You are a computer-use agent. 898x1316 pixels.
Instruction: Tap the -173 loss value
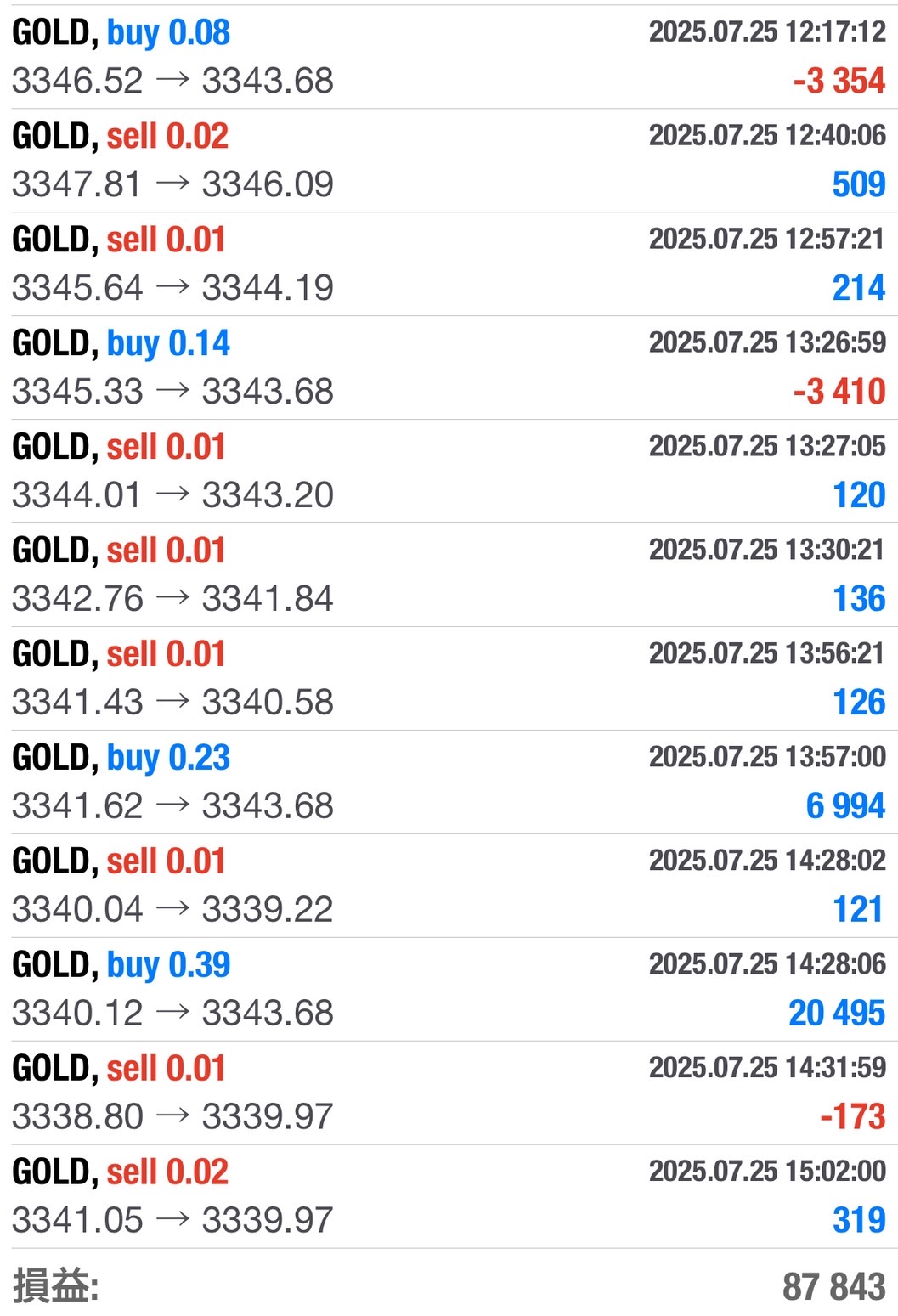click(x=852, y=1117)
